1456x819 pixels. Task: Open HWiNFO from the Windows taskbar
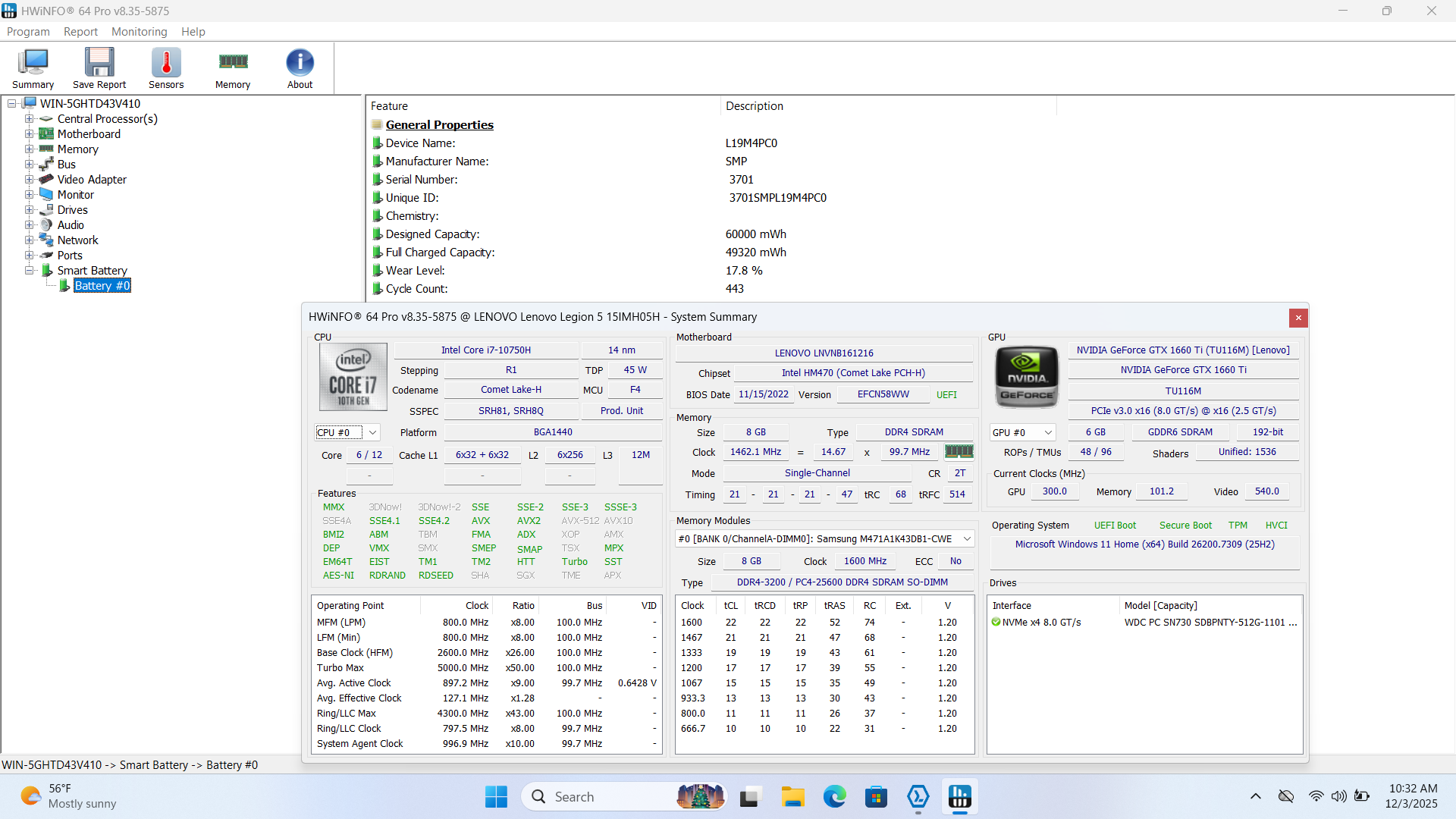[959, 797]
